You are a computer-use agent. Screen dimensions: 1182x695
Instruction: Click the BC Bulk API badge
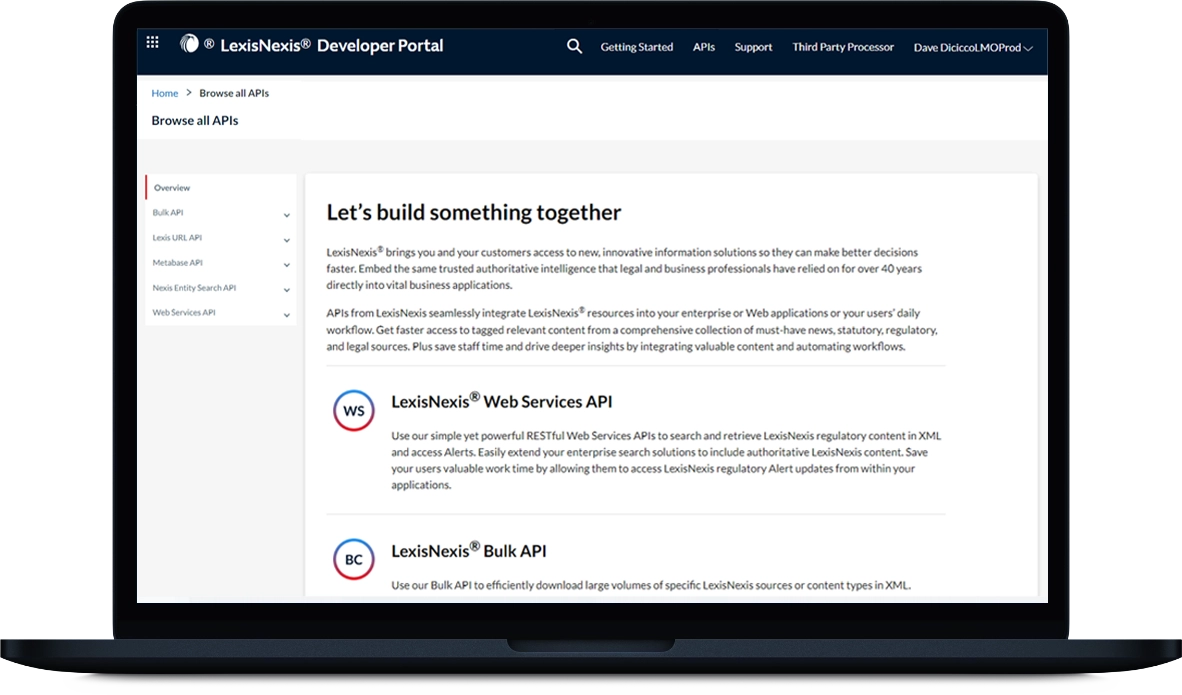[354, 559]
